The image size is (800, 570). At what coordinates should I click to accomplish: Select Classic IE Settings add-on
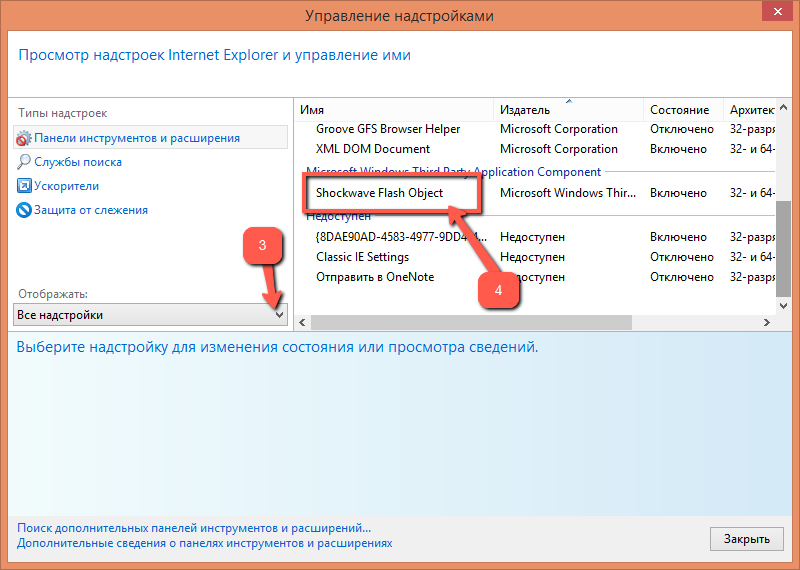536,257
